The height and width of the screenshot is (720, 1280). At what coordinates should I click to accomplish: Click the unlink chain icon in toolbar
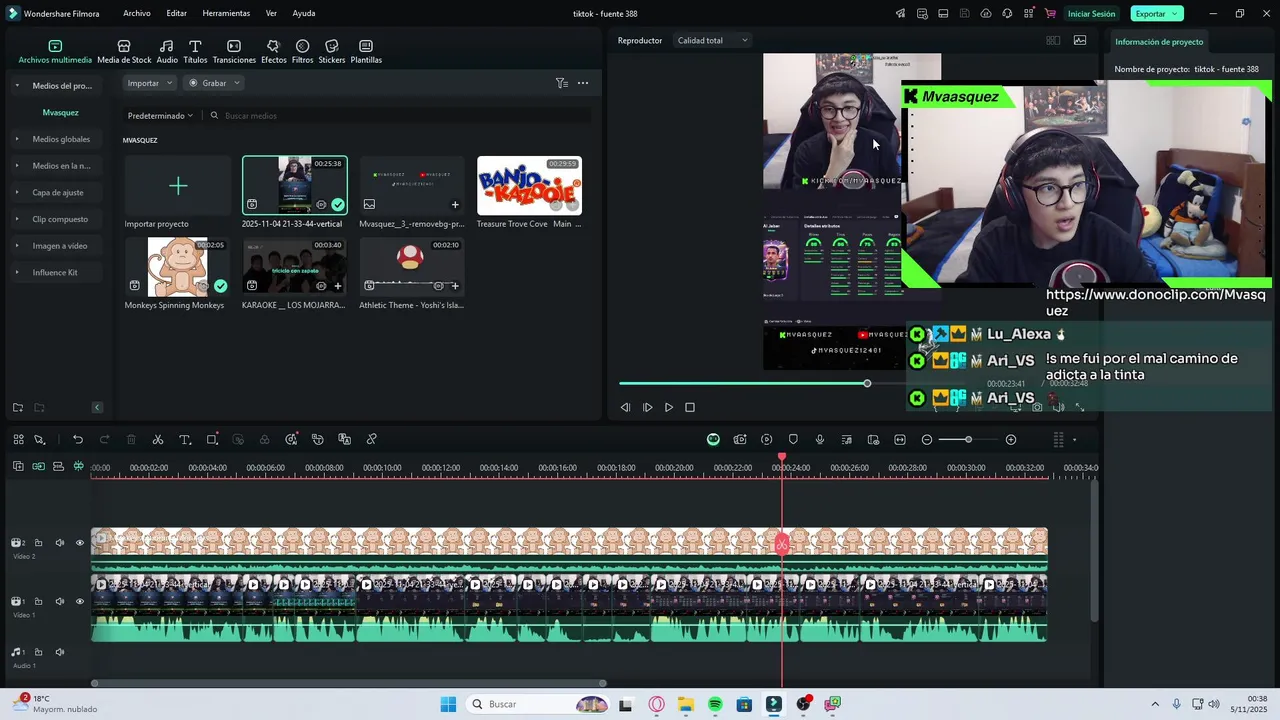371,439
